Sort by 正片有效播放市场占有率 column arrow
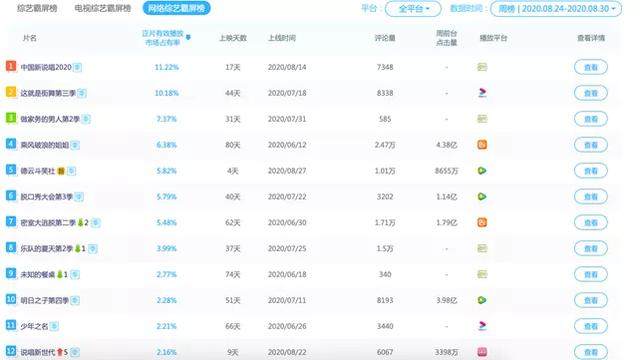Screen dimensions: 640x360 pyautogui.click(x=188, y=38)
